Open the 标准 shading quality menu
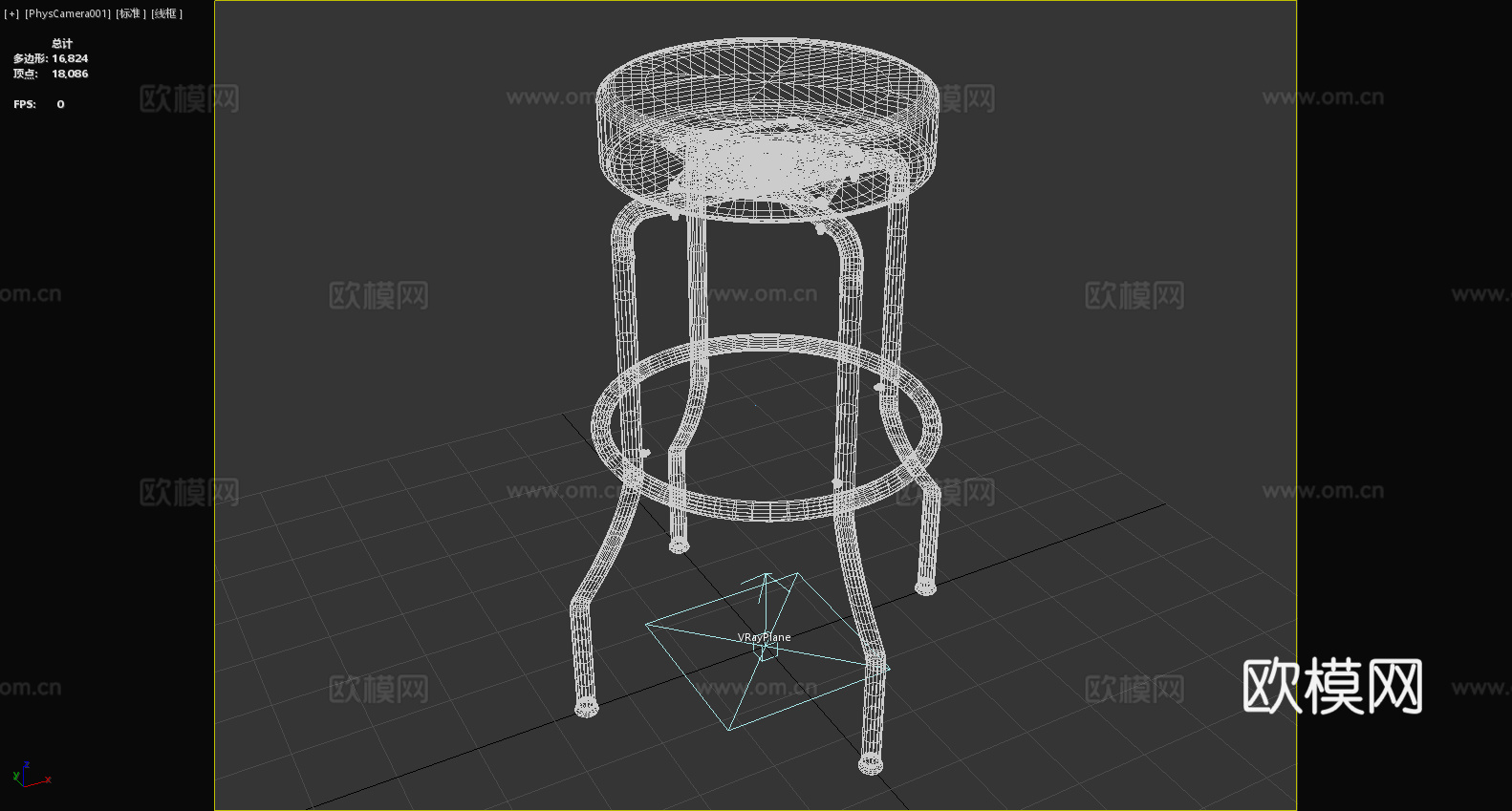Viewport: 1512px width, 811px height. (131, 13)
